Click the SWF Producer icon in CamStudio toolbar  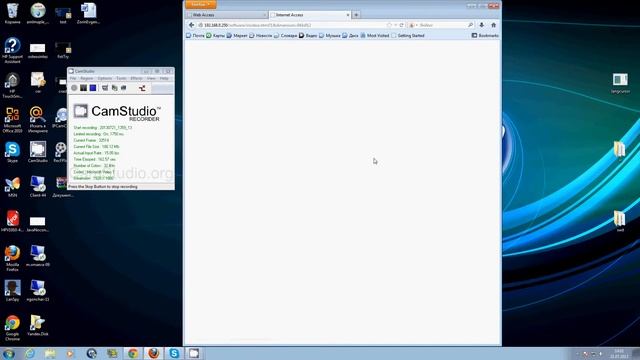[142, 88]
